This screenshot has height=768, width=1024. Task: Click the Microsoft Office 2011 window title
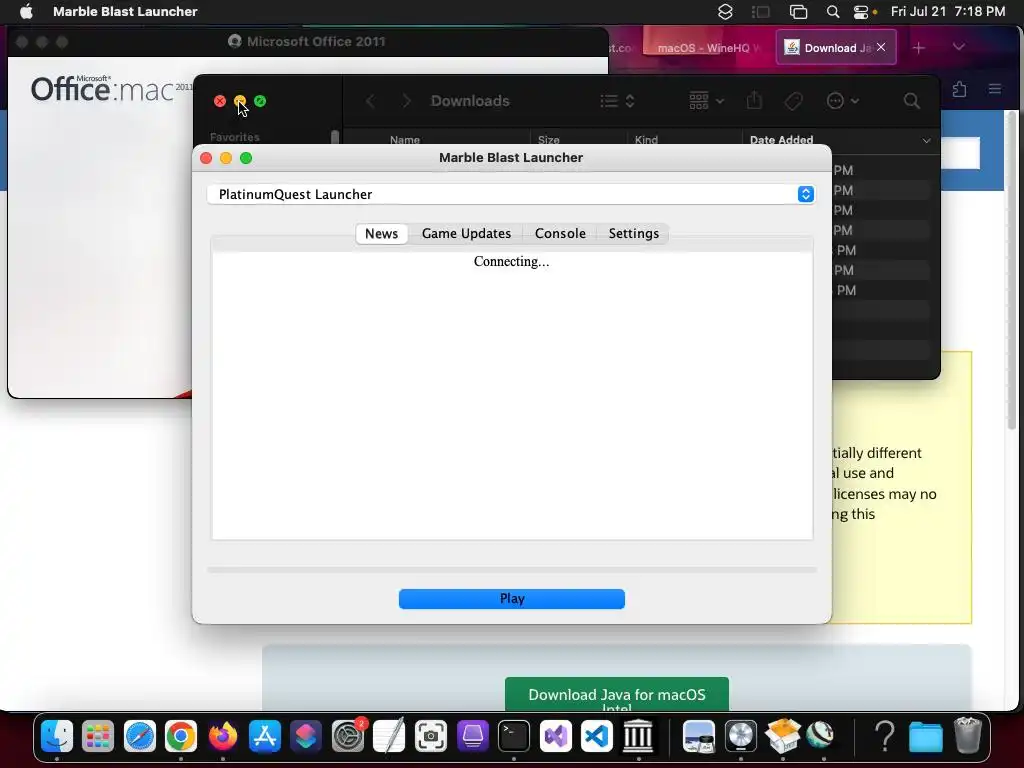316,42
